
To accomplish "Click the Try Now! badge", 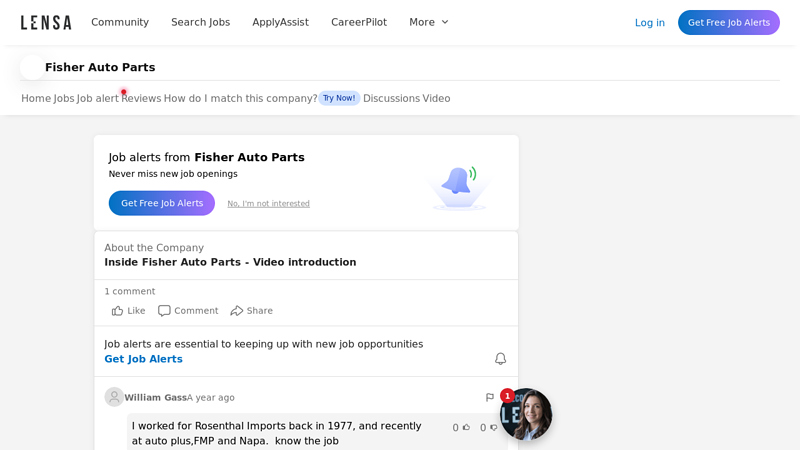I will tap(339, 98).
